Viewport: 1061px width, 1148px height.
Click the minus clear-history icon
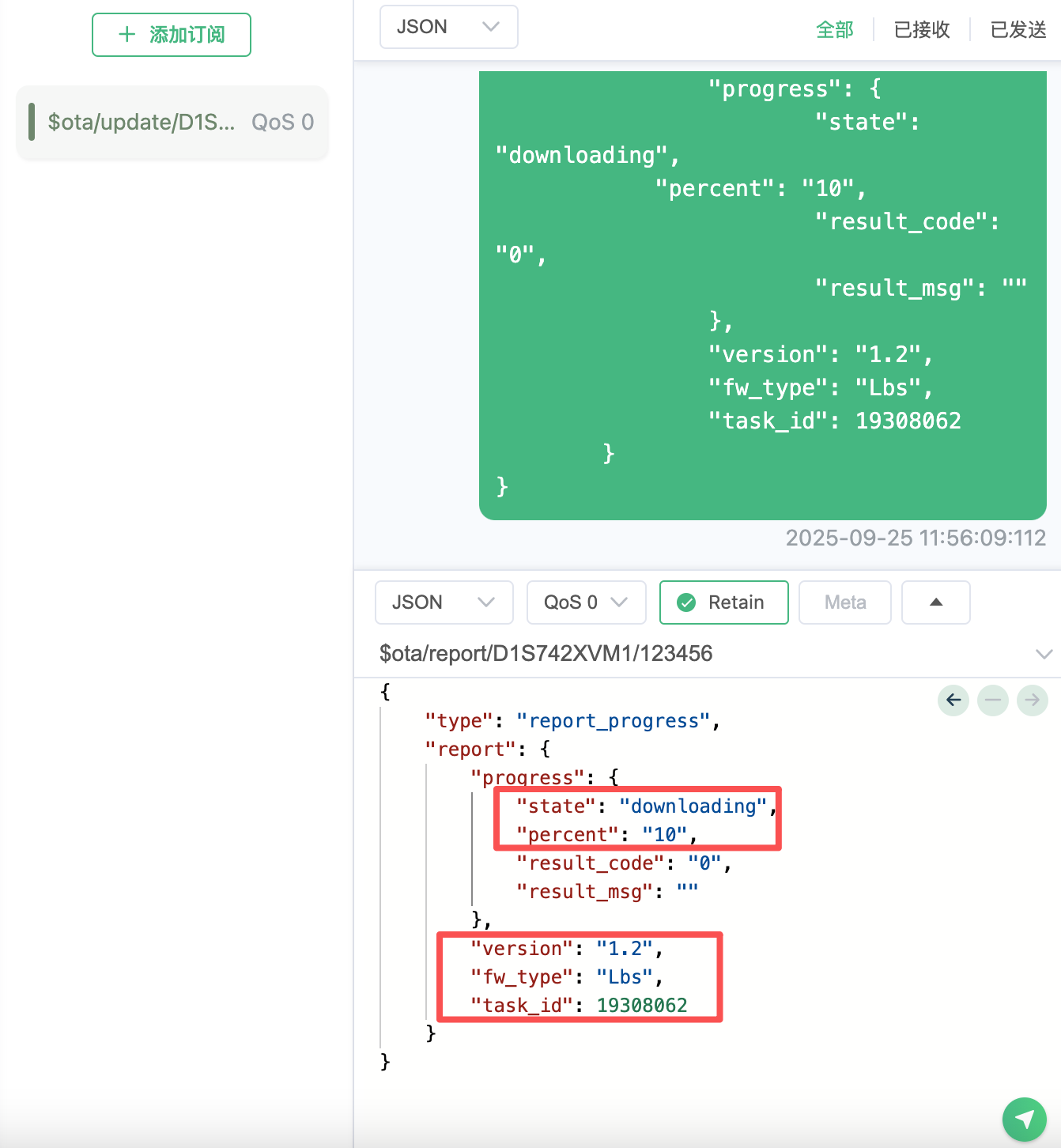pyautogui.click(x=993, y=700)
